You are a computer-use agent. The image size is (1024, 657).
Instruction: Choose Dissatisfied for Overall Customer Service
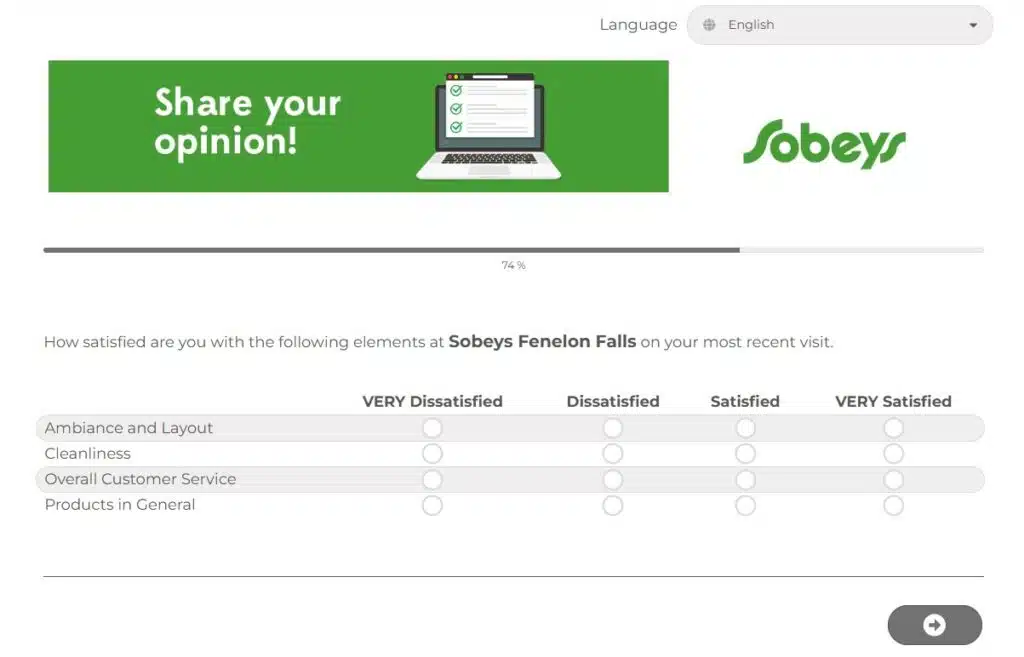613,479
